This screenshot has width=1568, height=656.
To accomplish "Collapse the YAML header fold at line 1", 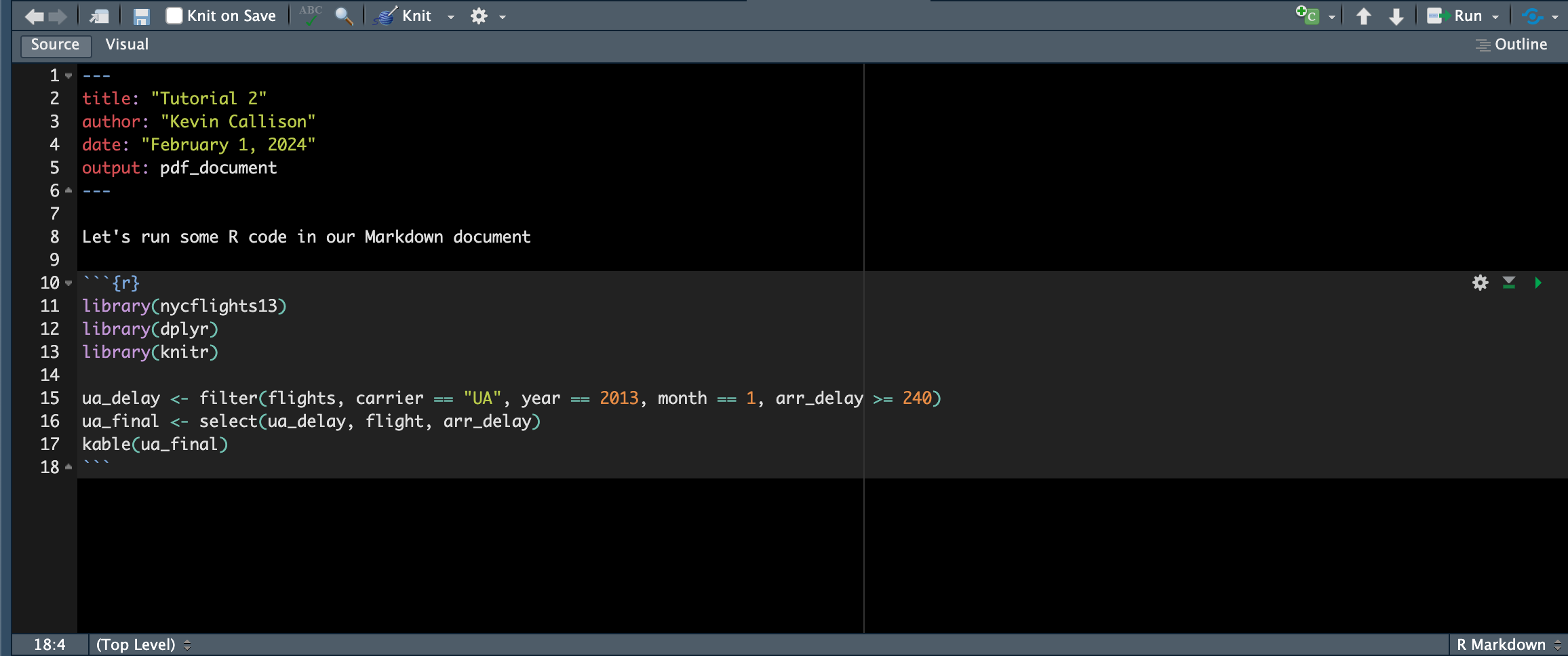I will pos(68,76).
